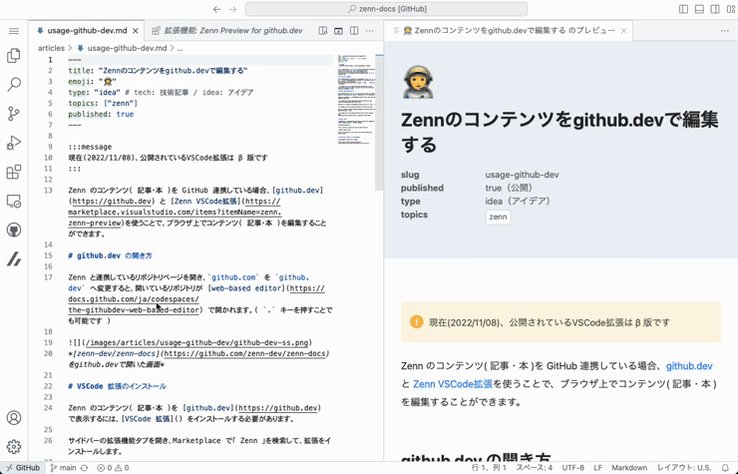The image size is (738, 474).
Task: Open notifications bell in status bar
Action: click(725, 468)
